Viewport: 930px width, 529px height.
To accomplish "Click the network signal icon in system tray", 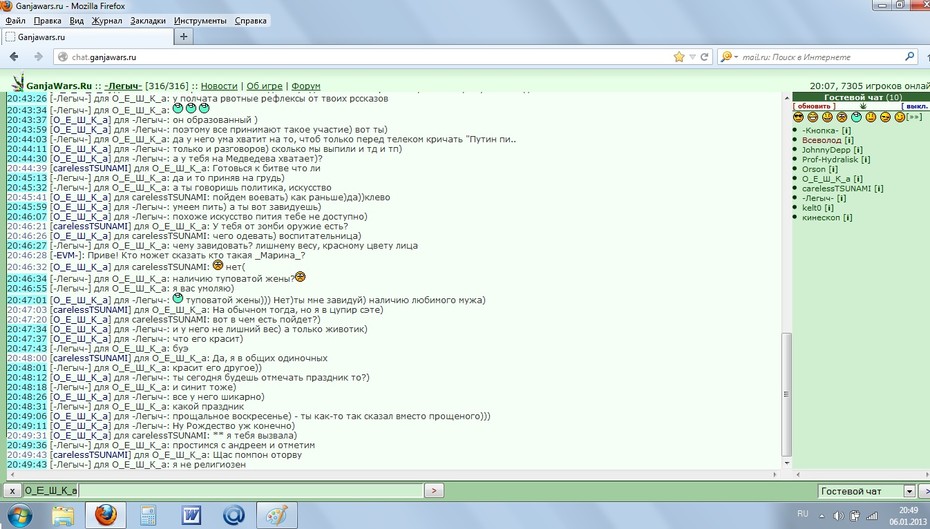I will (x=871, y=516).
